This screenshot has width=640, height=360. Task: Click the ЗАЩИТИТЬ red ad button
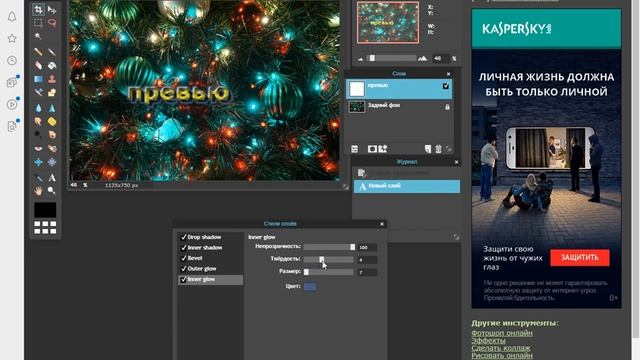pos(580,258)
